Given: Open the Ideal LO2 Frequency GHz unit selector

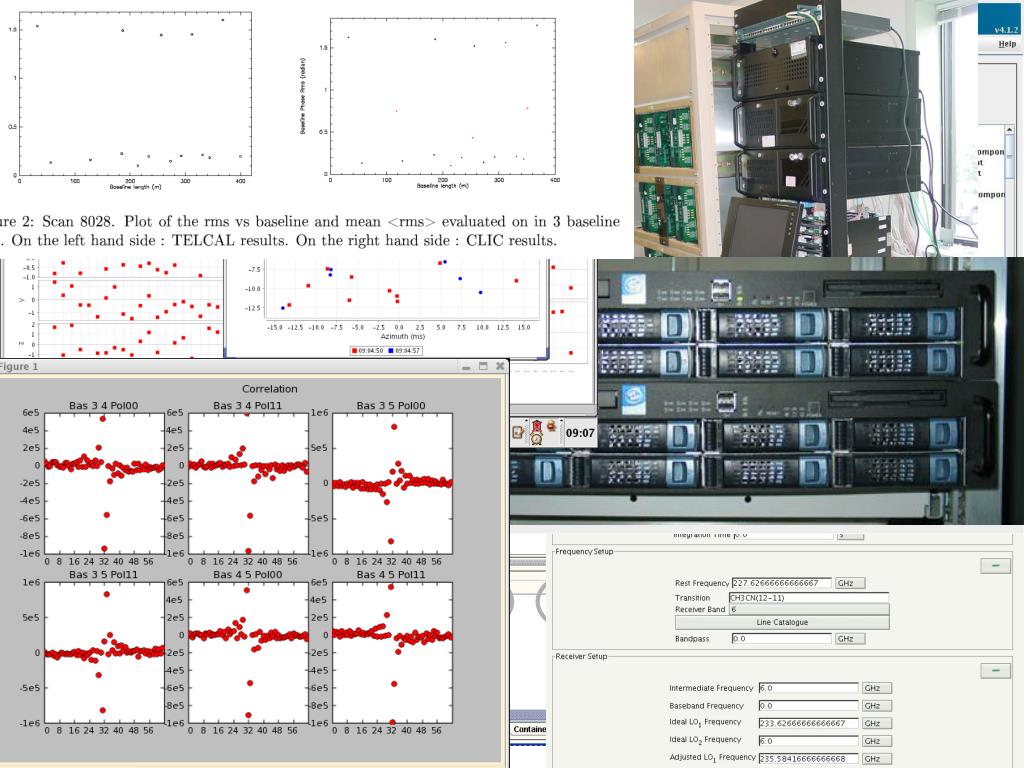Looking at the screenshot, I should (x=876, y=741).
